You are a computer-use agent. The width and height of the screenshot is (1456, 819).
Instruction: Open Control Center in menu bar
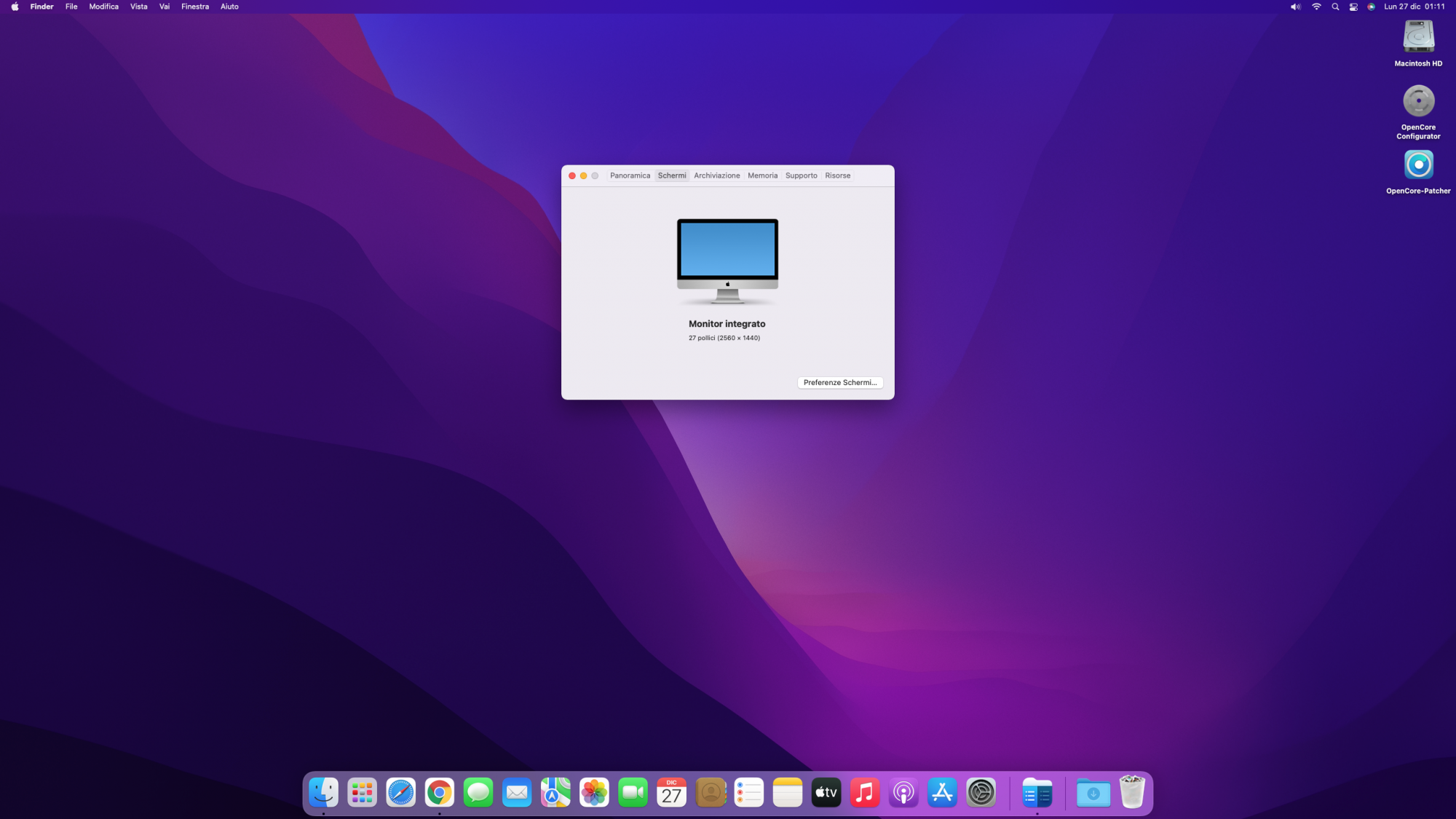(1353, 7)
